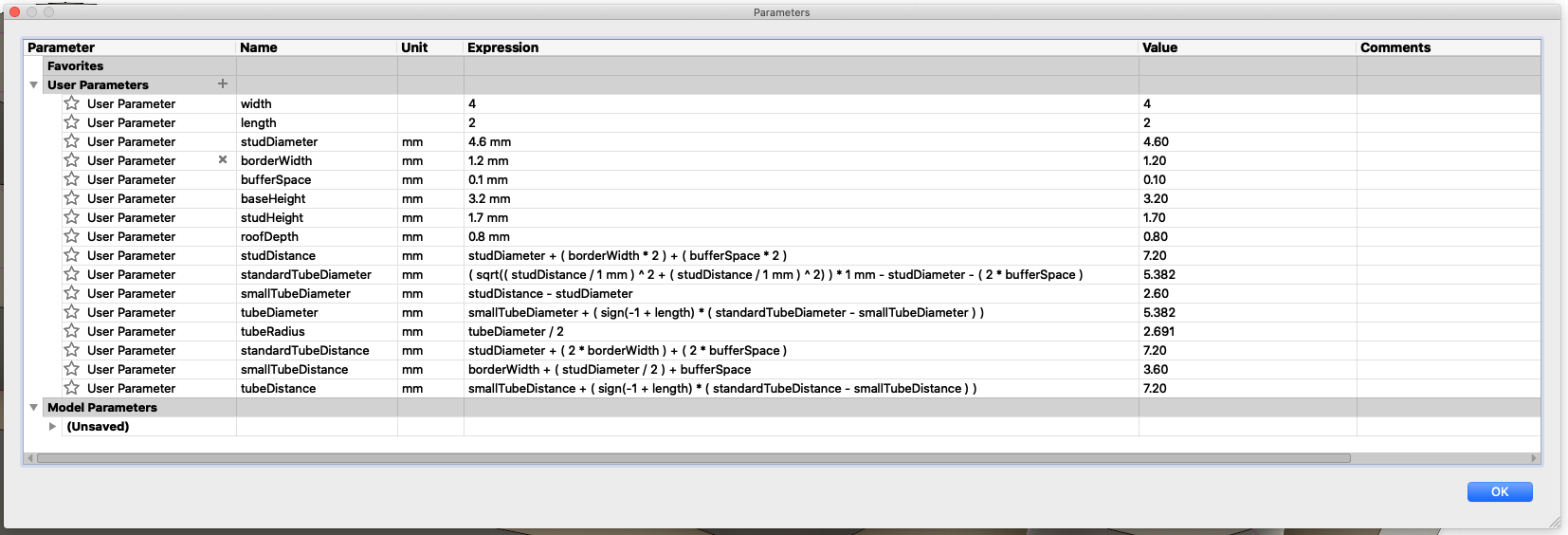Edit the '0.1 mm' expression of bufferSpace
1568x535 pixels.
(801, 179)
